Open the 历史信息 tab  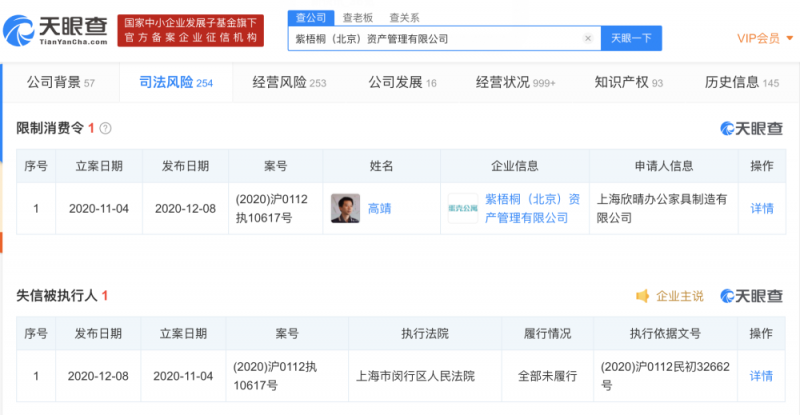pyautogui.click(x=741, y=82)
